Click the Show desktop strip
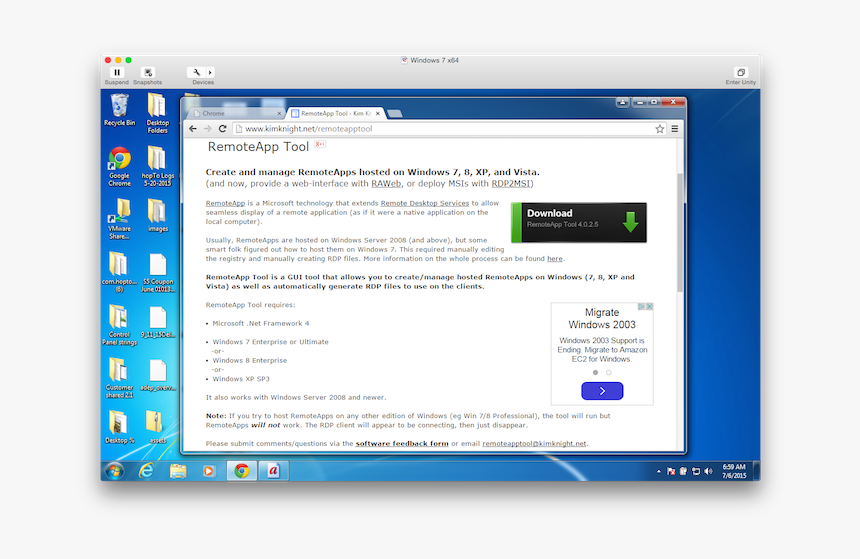 click(x=756, y=471)
